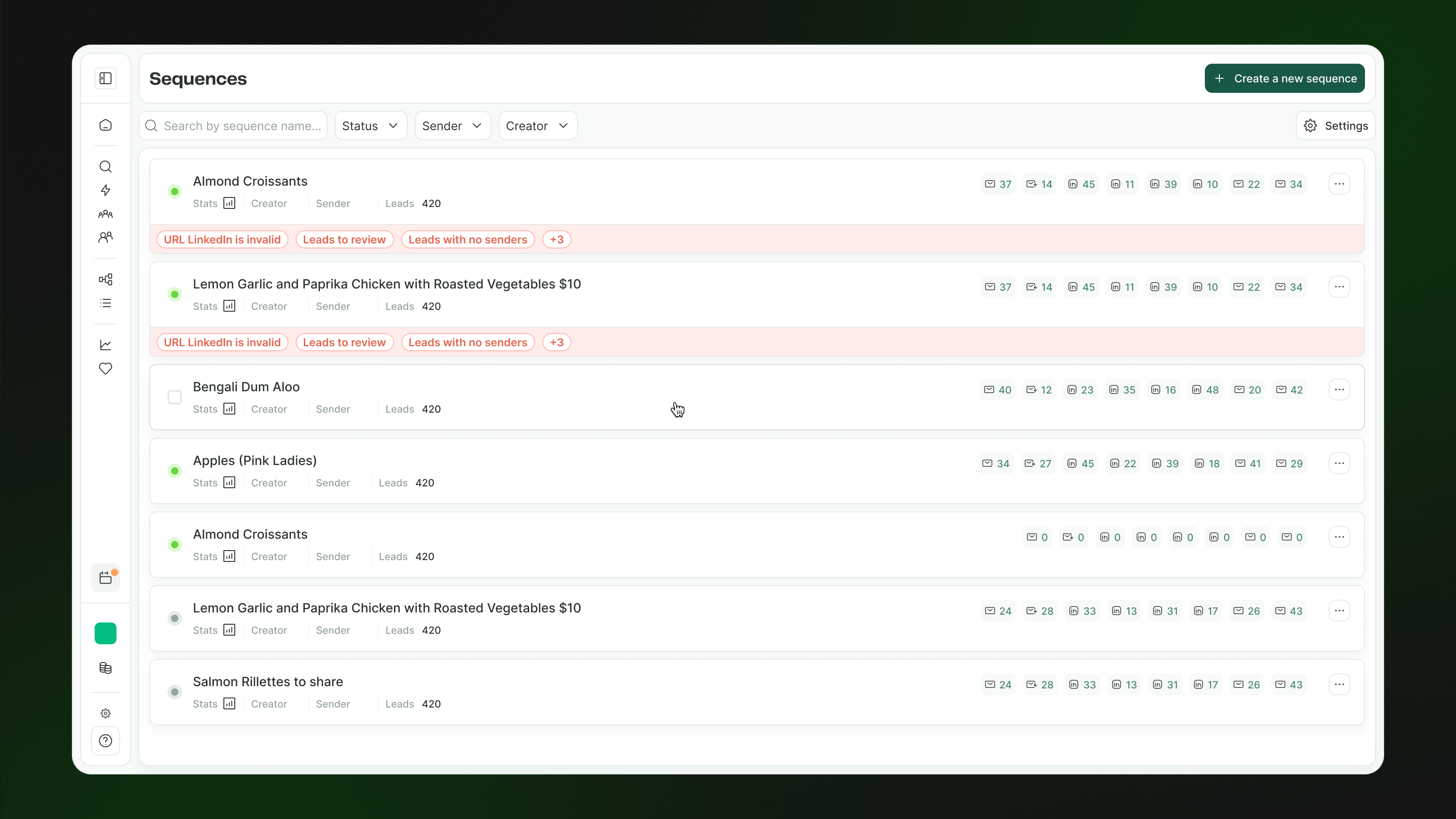Open the Settings button at top right
The image size is (1456, 819).
[1335, 126]
